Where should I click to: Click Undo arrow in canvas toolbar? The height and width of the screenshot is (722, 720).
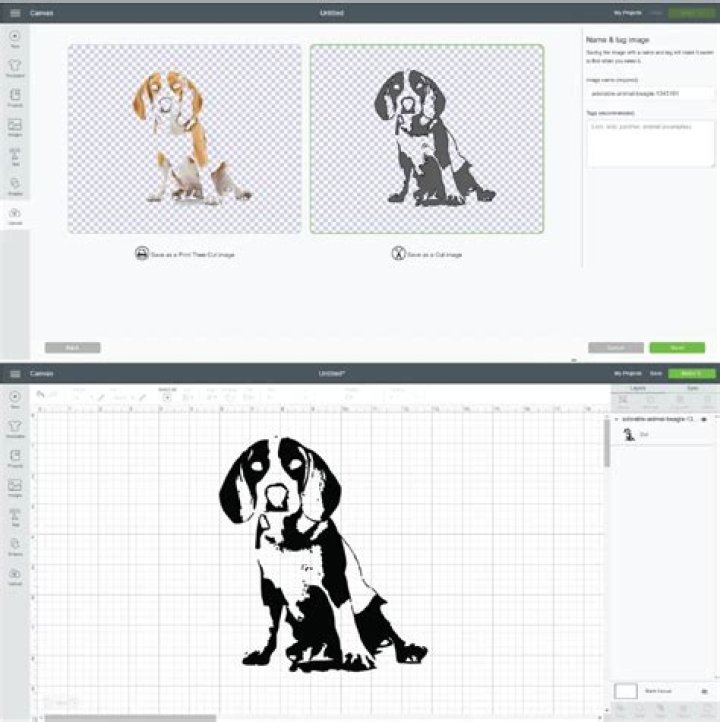point(41,394)
